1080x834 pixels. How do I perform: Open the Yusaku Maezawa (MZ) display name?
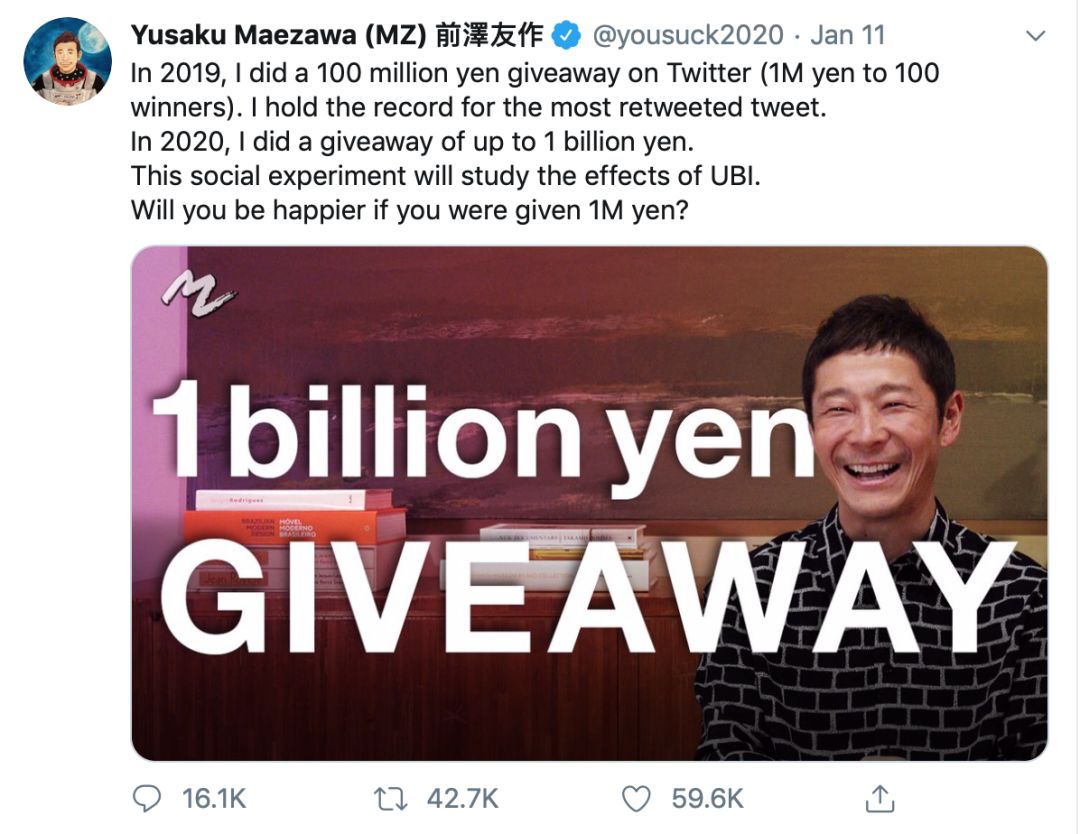(x=337, y=35)
